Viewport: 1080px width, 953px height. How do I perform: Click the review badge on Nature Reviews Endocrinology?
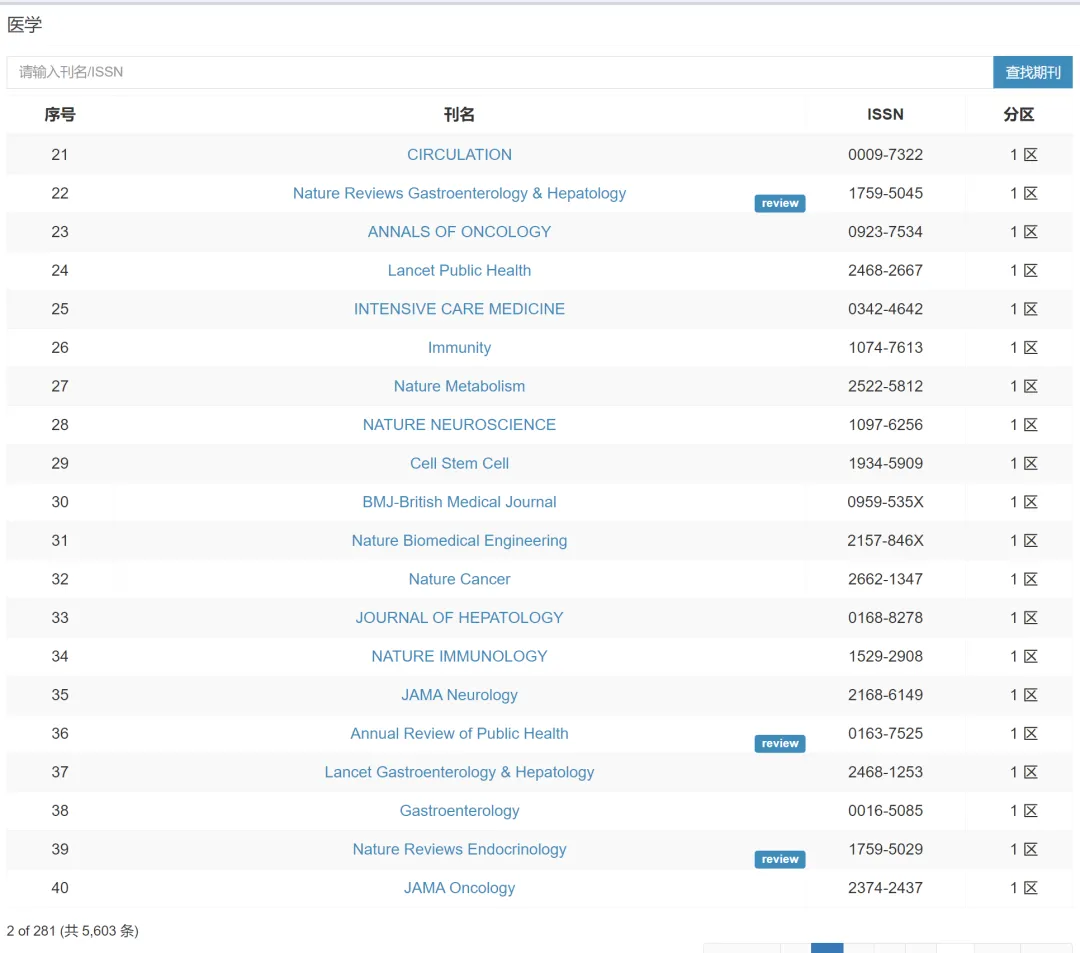779,859
